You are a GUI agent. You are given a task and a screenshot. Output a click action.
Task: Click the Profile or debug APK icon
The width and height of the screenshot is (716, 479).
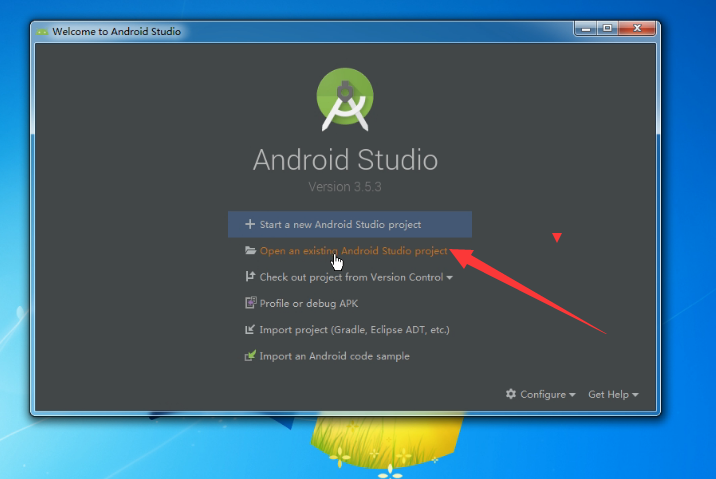point(251,303)
